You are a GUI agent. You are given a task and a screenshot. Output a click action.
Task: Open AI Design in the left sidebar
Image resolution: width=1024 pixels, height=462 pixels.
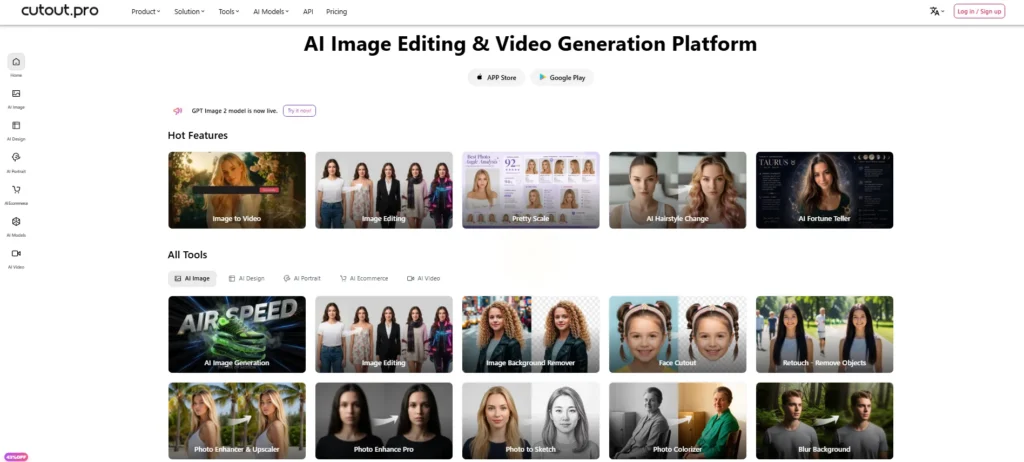click(16, 129)
